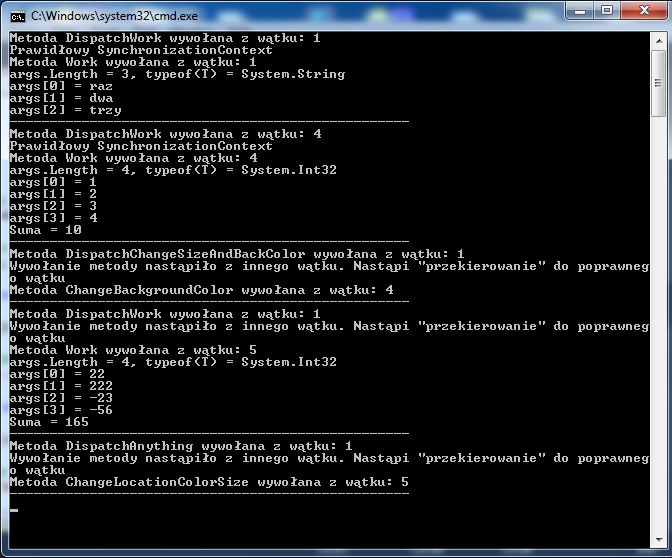Click the line containing "typeof(T) = System.String"
This screenshot has height=558, width=672.
[177, 74]
